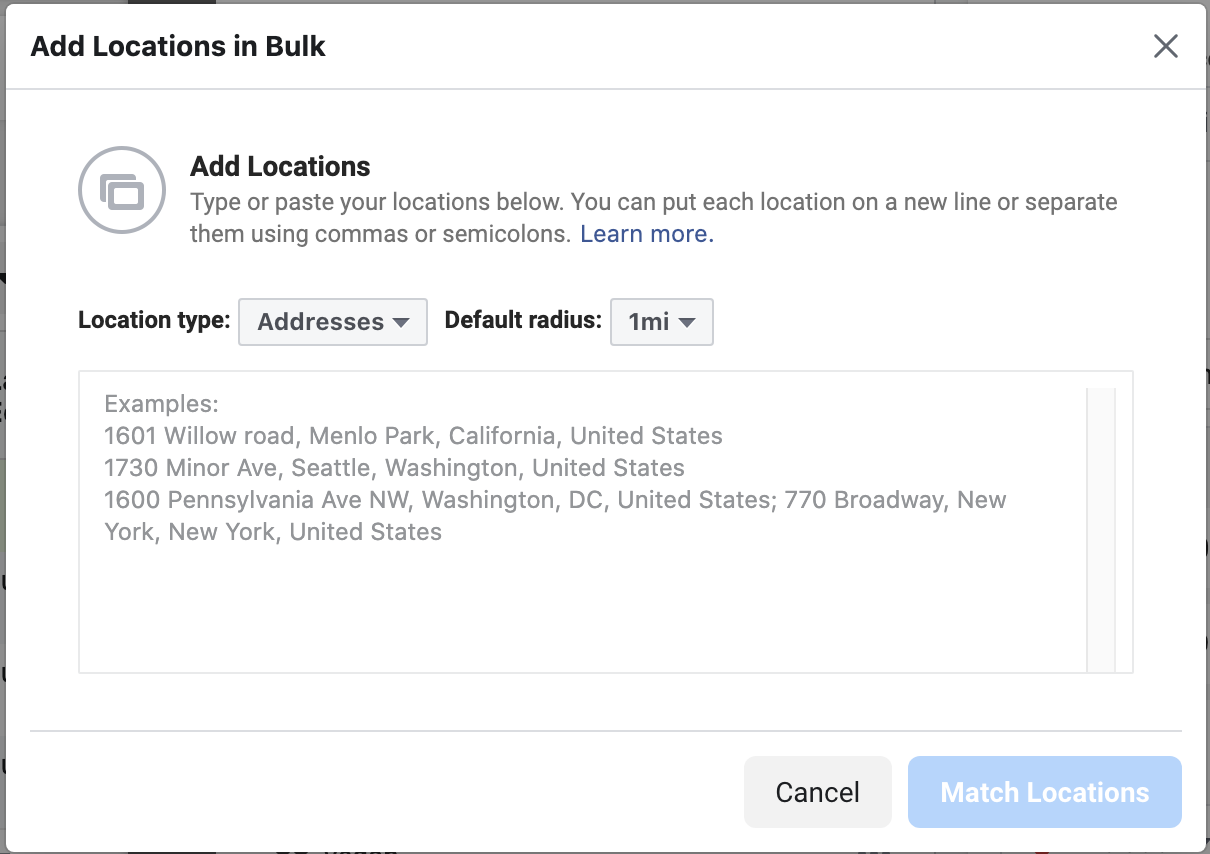Viewport: 1210px width, 854px height.
Task: Click the arrow beside Addresses
Action: (401, 322)
